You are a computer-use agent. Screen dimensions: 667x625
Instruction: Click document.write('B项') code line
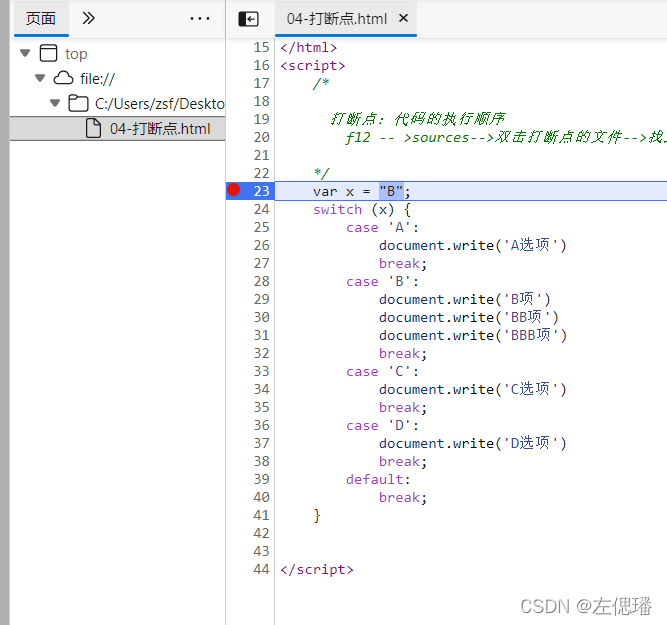465,300
